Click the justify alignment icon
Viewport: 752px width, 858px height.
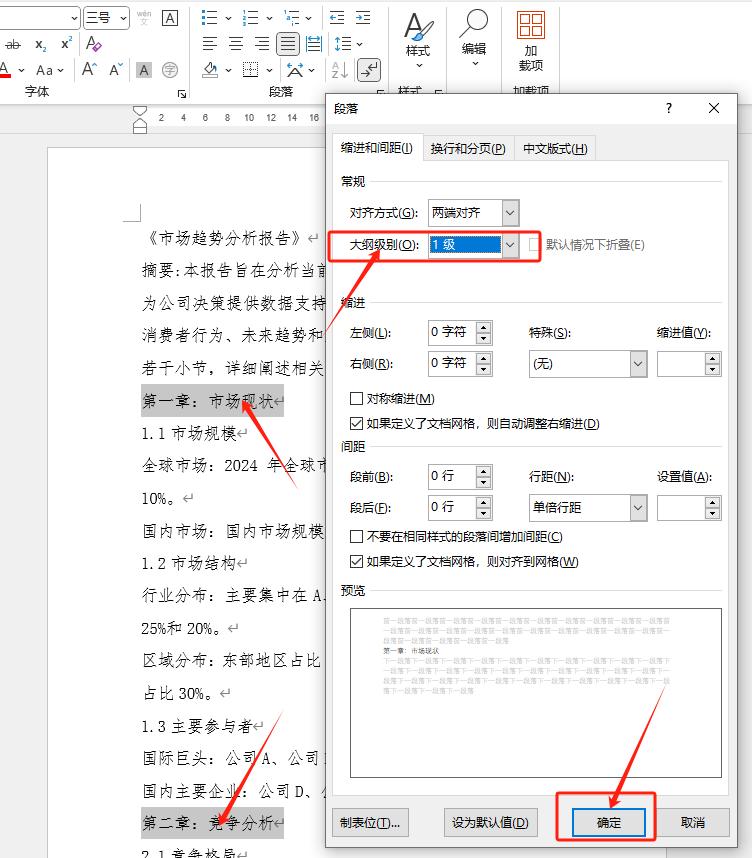click(x=288, y=44)
